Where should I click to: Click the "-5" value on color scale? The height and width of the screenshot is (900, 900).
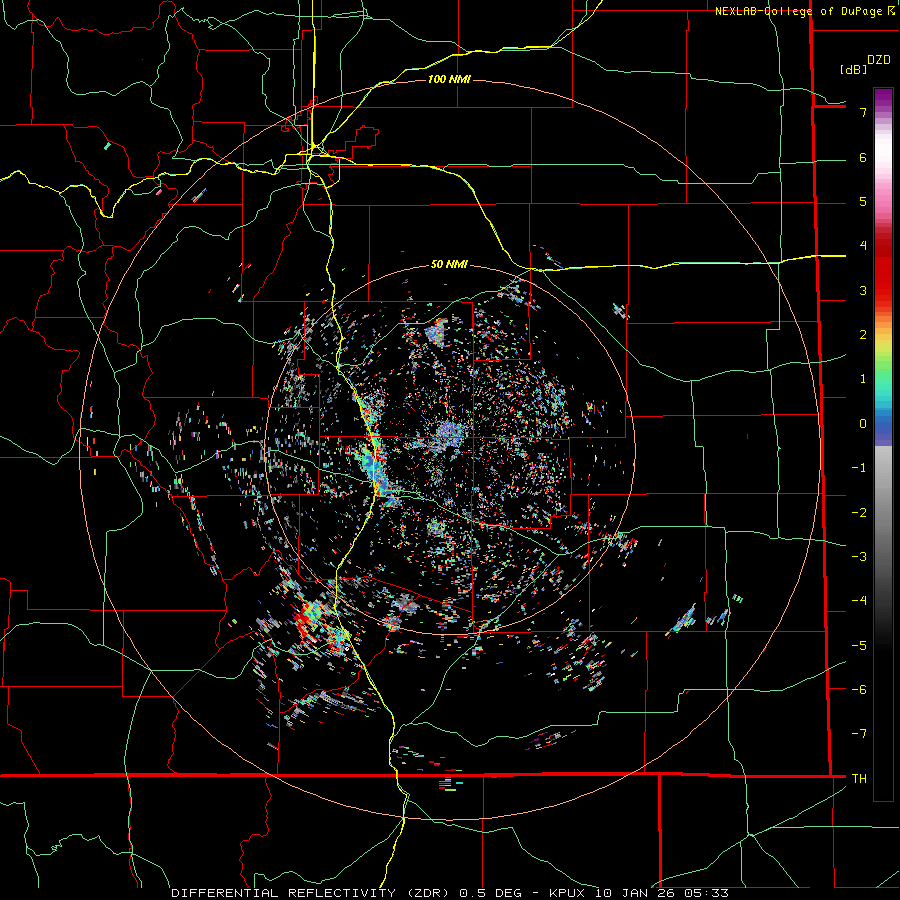click(x=859, y=646)
